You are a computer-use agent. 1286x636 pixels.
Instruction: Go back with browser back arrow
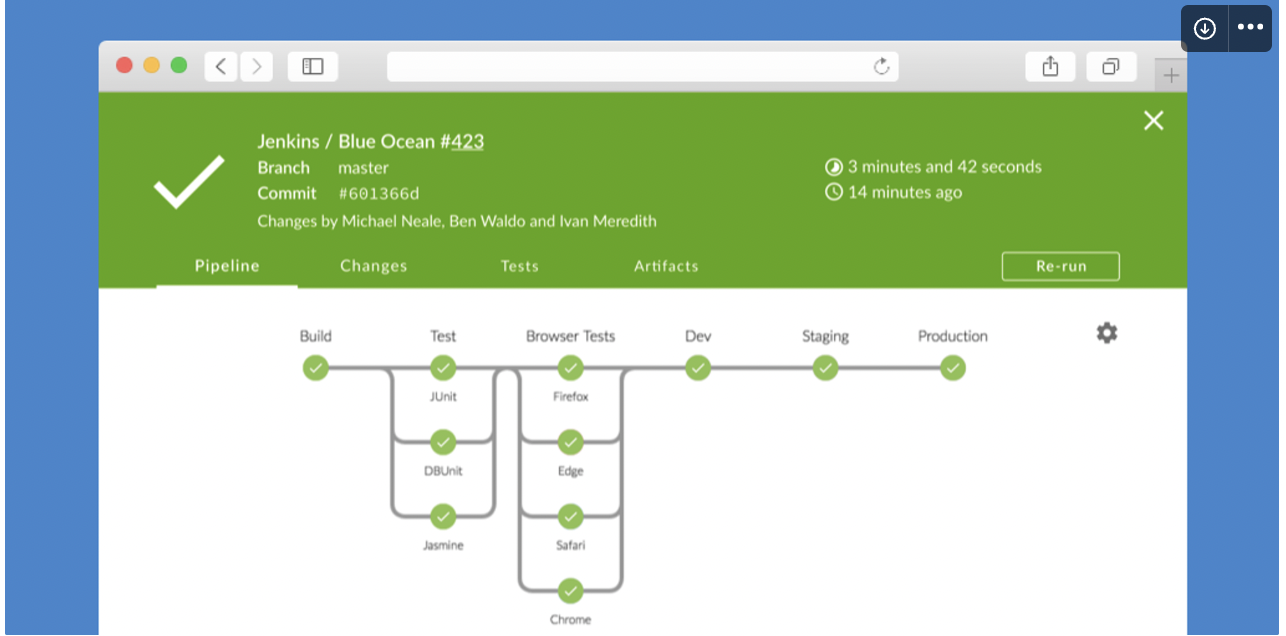(221, 67)
